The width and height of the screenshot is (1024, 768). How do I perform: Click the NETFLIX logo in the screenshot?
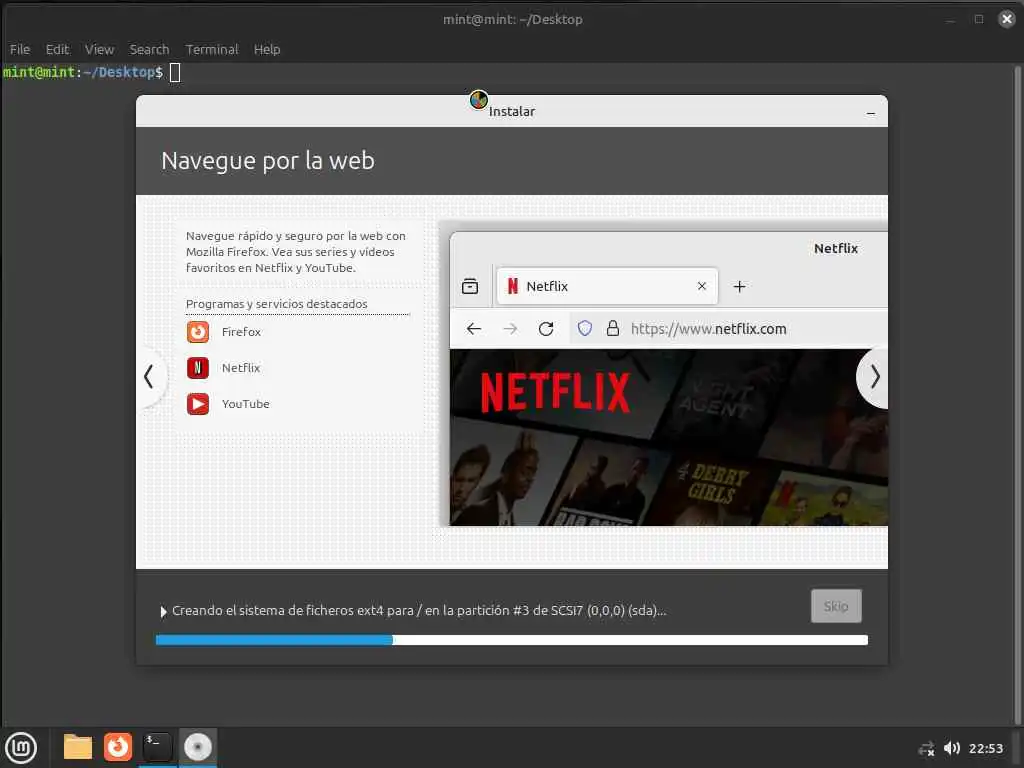point(556,392)
